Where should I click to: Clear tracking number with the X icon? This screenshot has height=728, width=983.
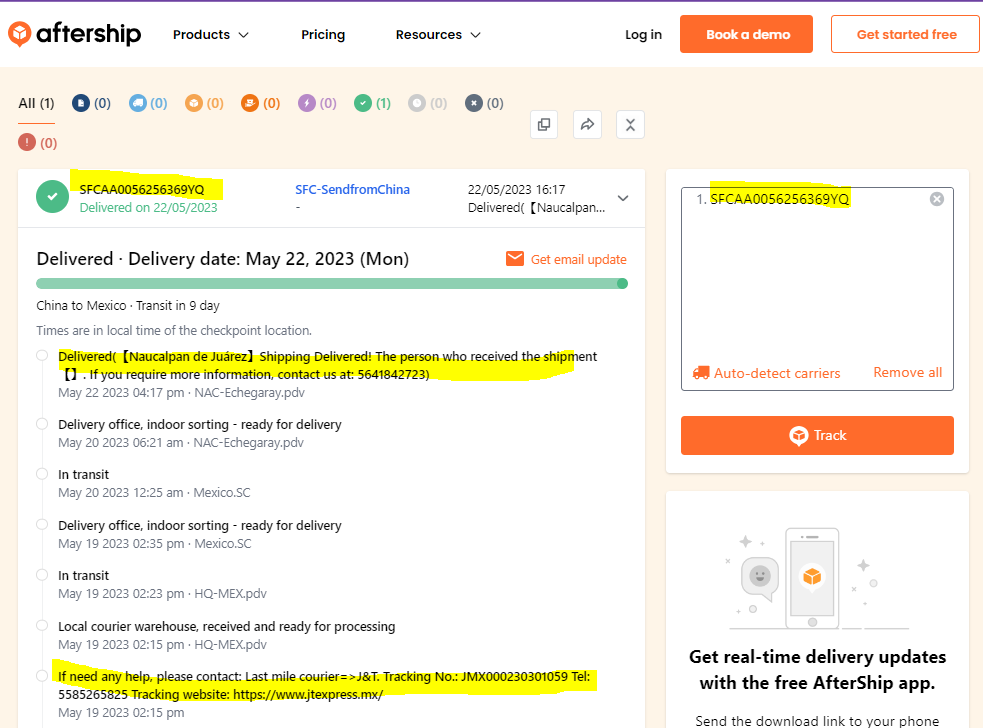(x=936, y=199)
